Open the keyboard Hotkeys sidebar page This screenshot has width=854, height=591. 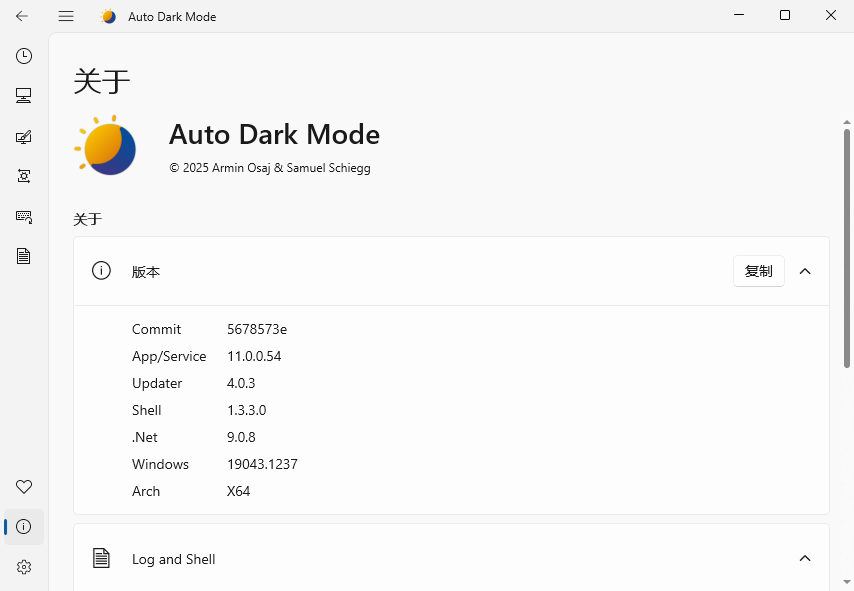point(24,216)
